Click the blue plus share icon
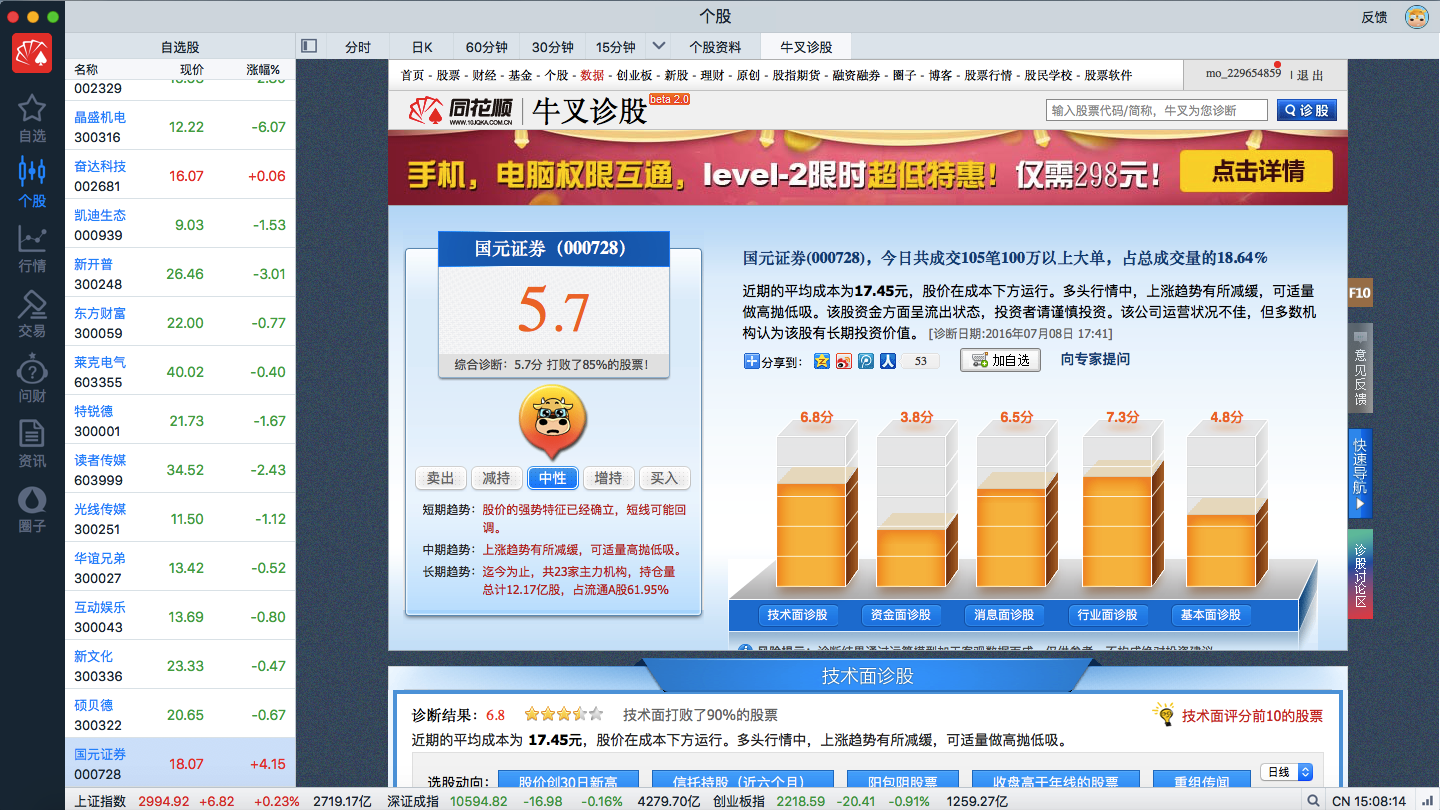 (x=752, y=361)
